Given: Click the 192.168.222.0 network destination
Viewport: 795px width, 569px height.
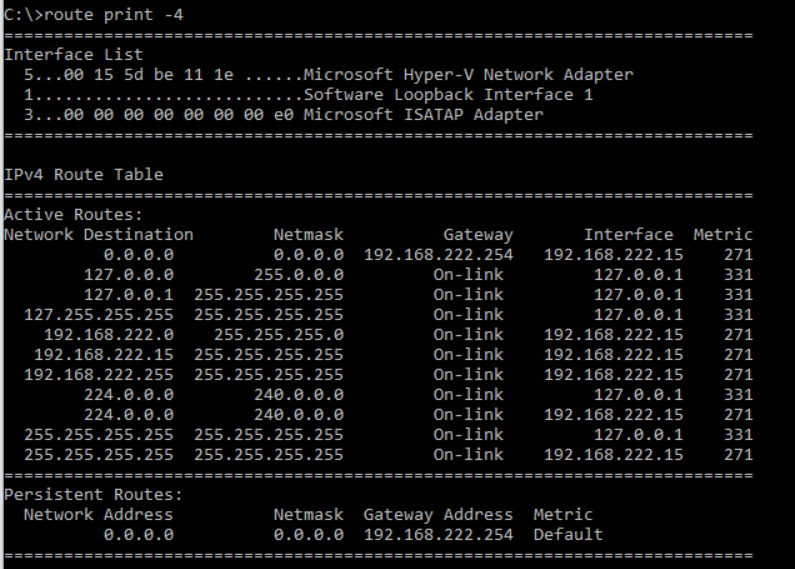Looking at the screenshot, I should pos(109,335).
